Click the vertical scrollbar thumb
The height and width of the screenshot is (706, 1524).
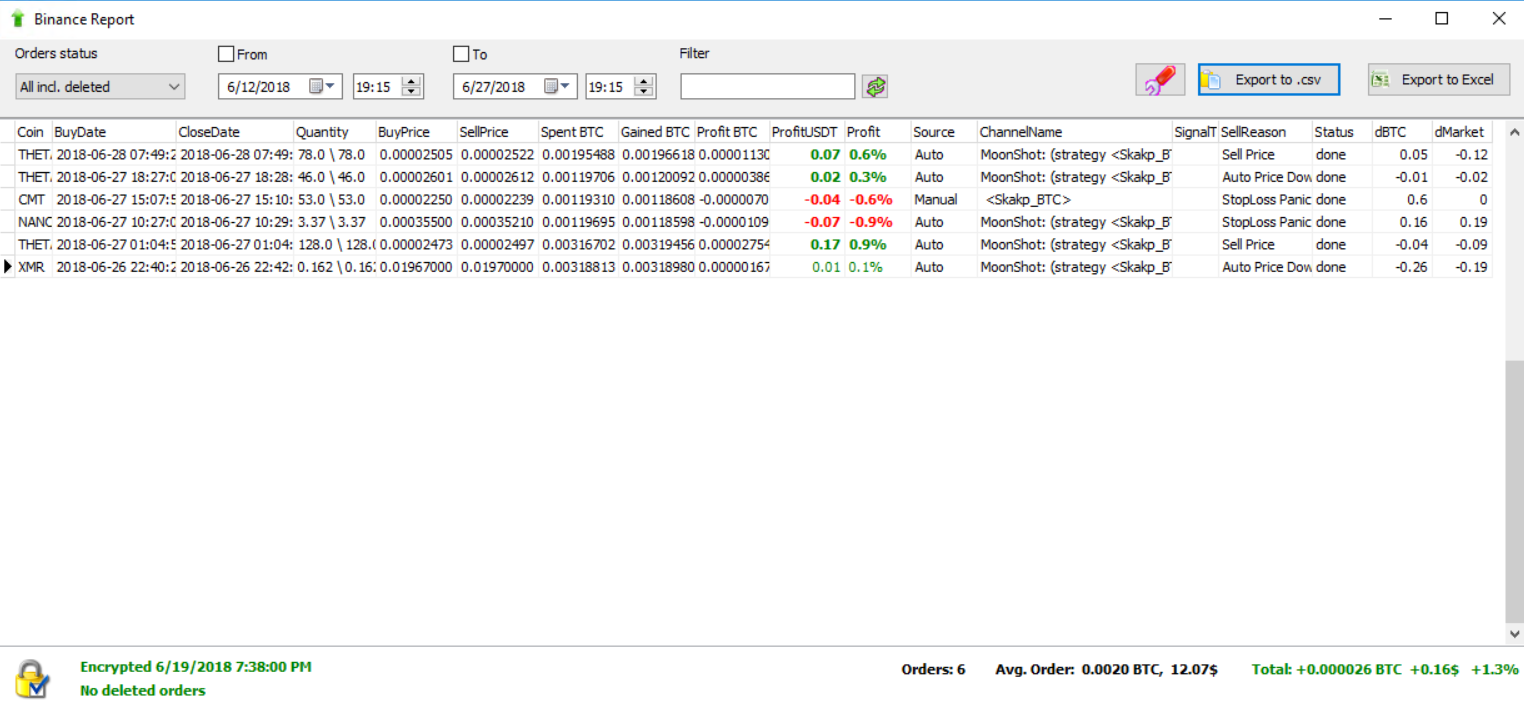coord(1515,490)
